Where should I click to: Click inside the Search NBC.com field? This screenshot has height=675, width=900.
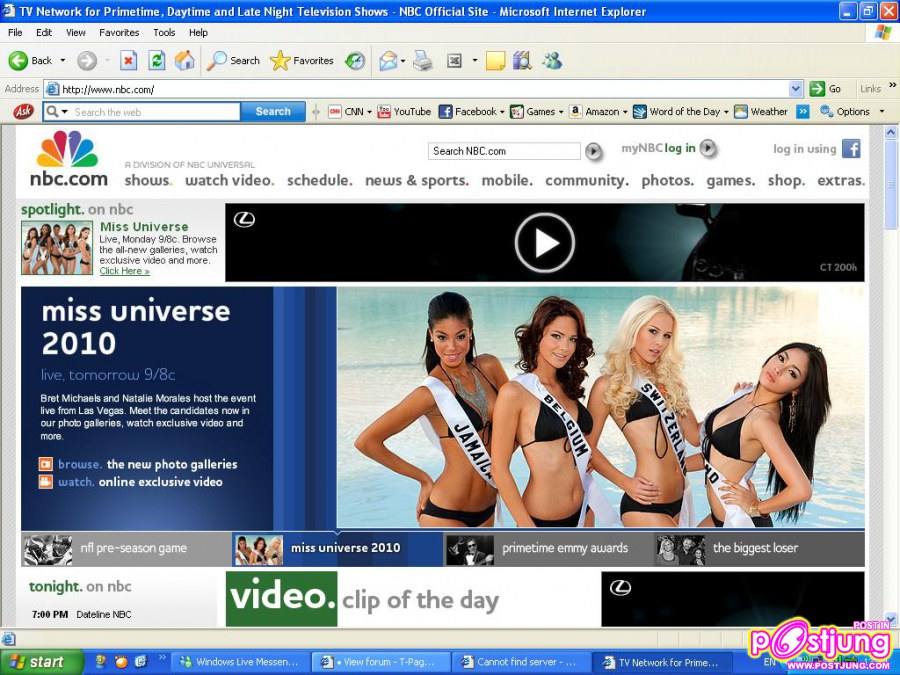pos(504,151)
